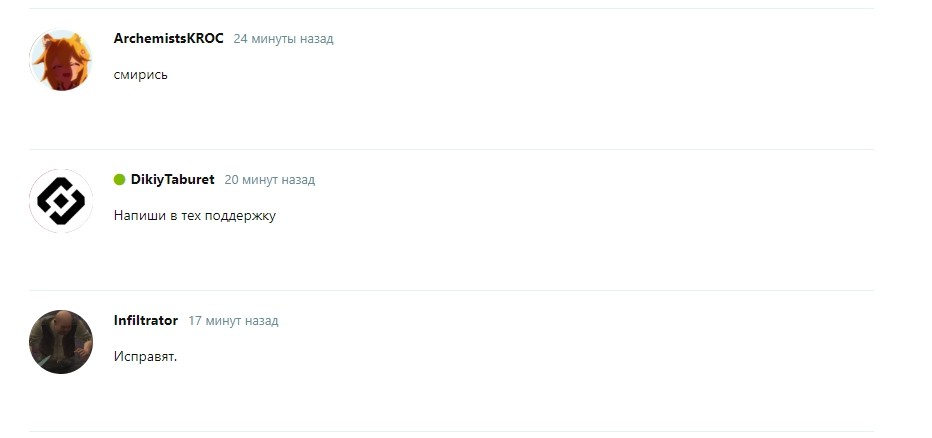
Task: Open the "17 минут назад" comment permalink
Action: (233, 320)
